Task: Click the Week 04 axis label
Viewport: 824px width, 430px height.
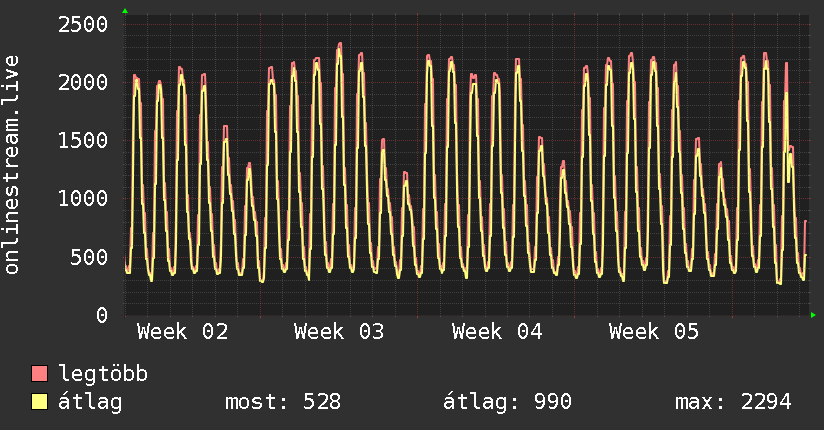Action: (x=497, y=332)
